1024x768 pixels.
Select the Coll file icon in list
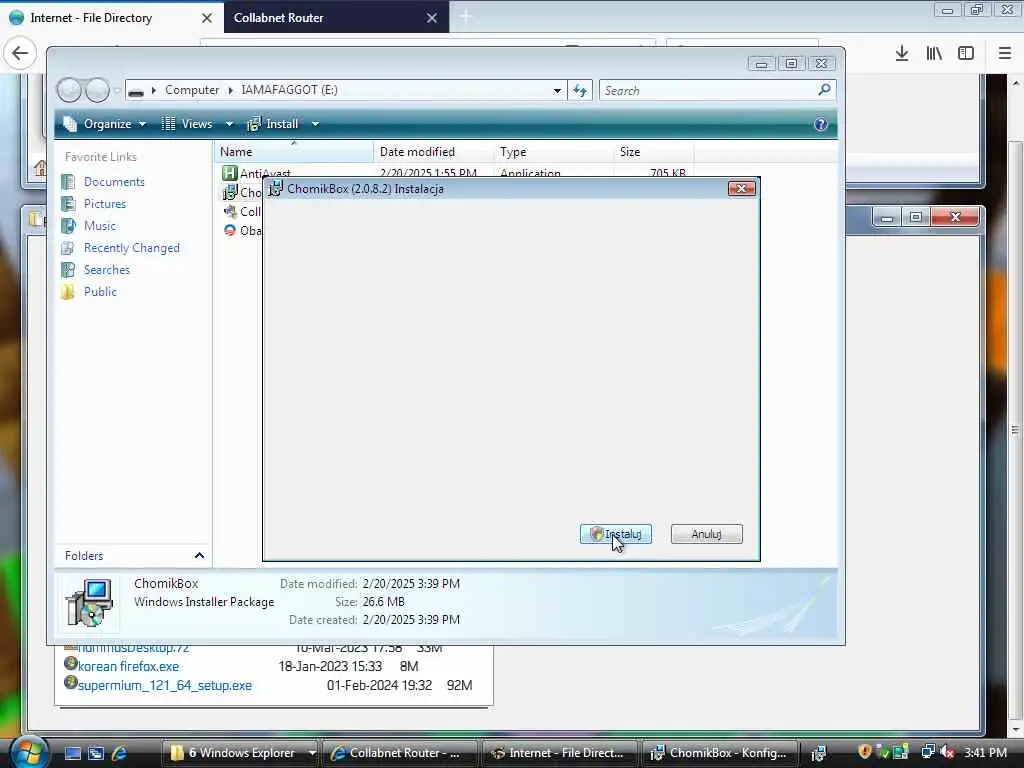[229, 211]
